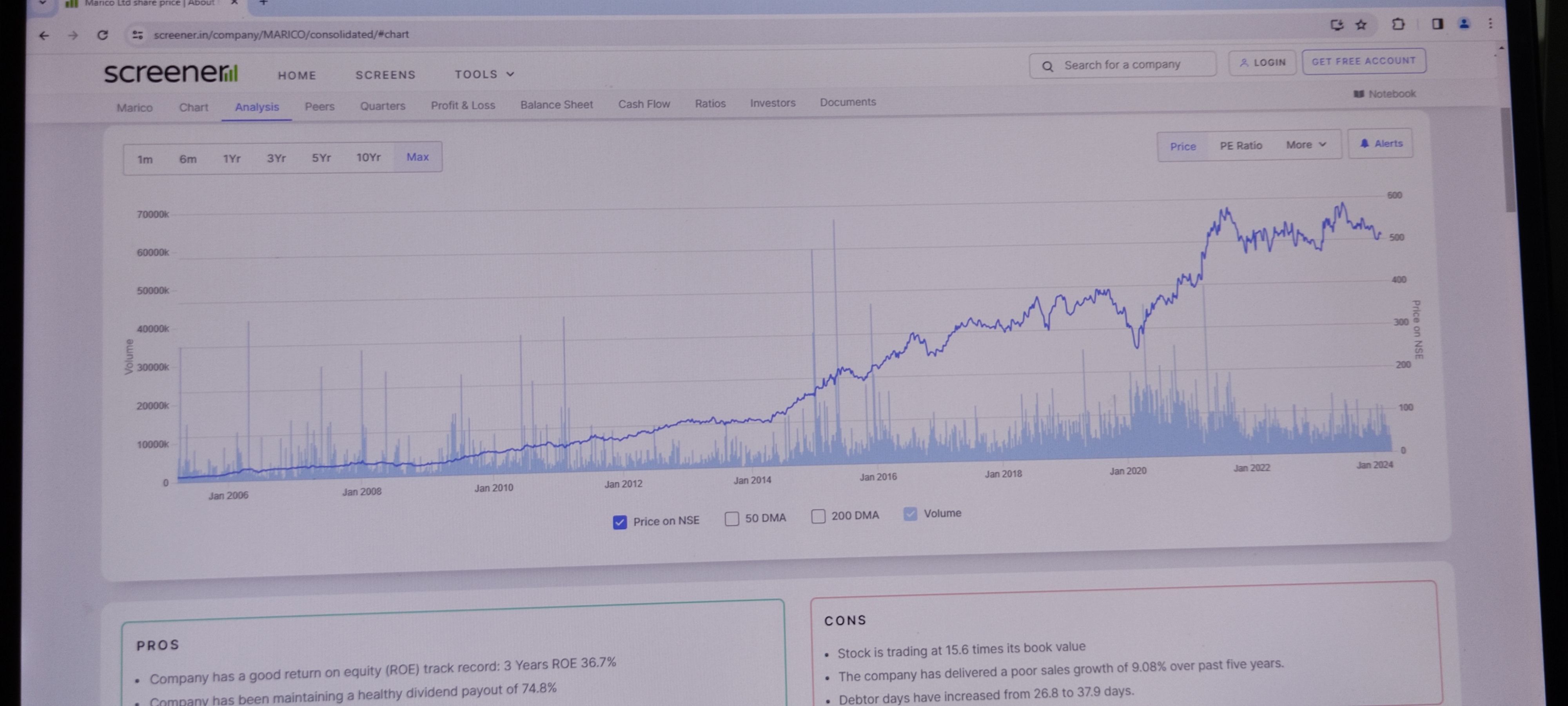The height and width of the screenshot is (706, 1568).
Task: Go to the Documents section tab
Action: [x=848, y=102]
